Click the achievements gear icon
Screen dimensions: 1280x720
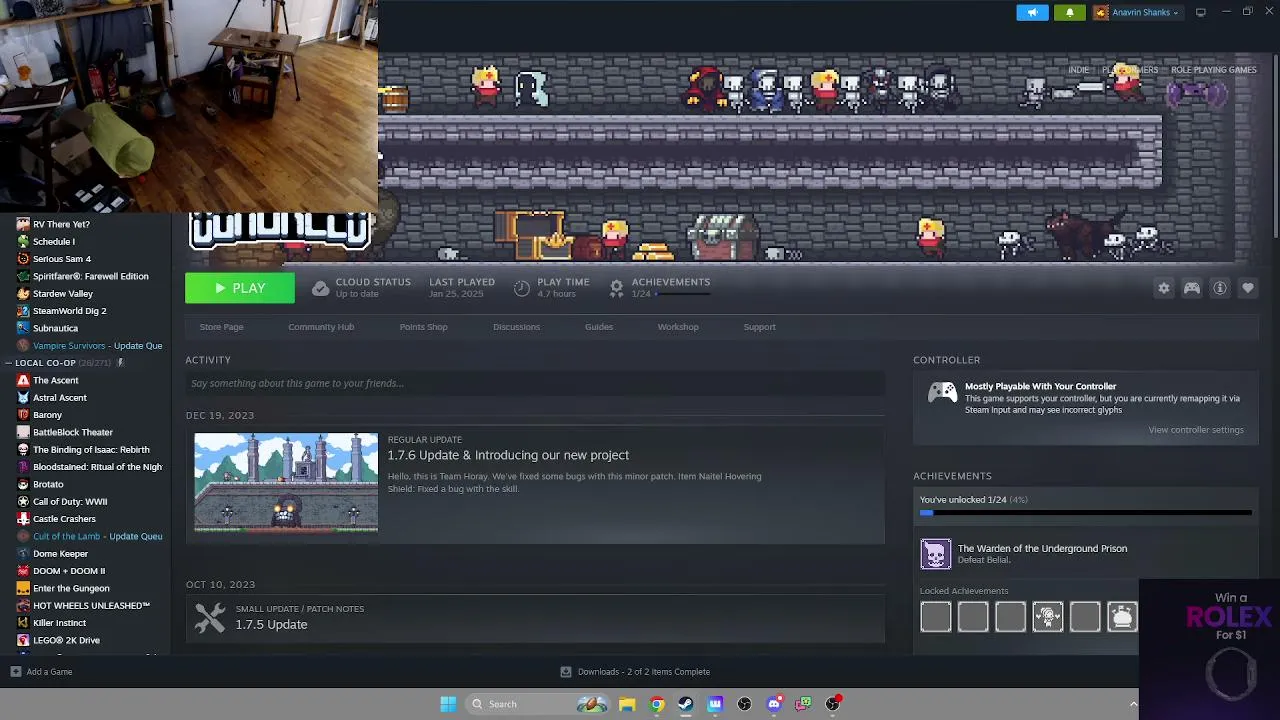616,288
